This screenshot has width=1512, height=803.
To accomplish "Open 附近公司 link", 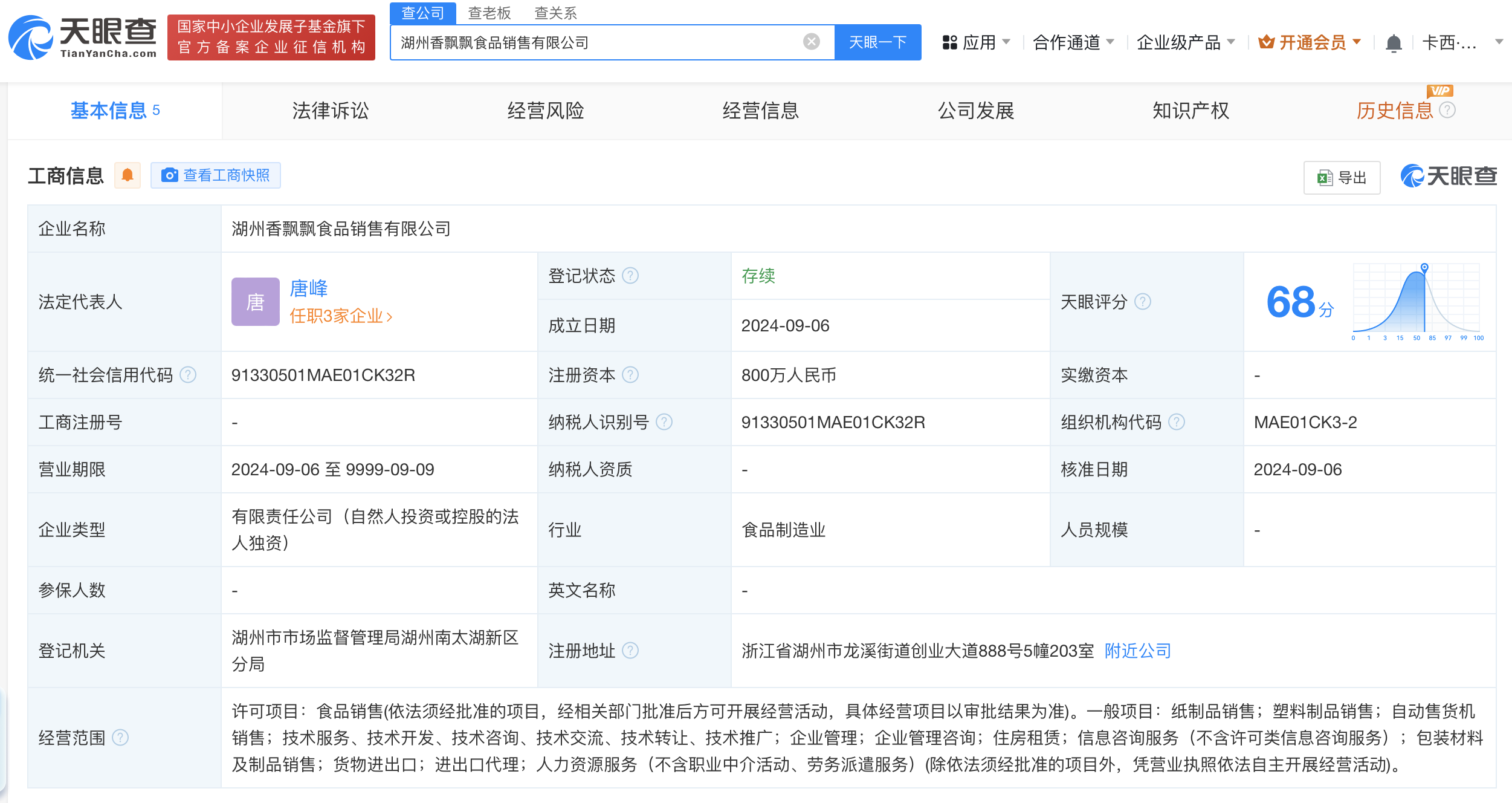I will [x=1138, y=651].
